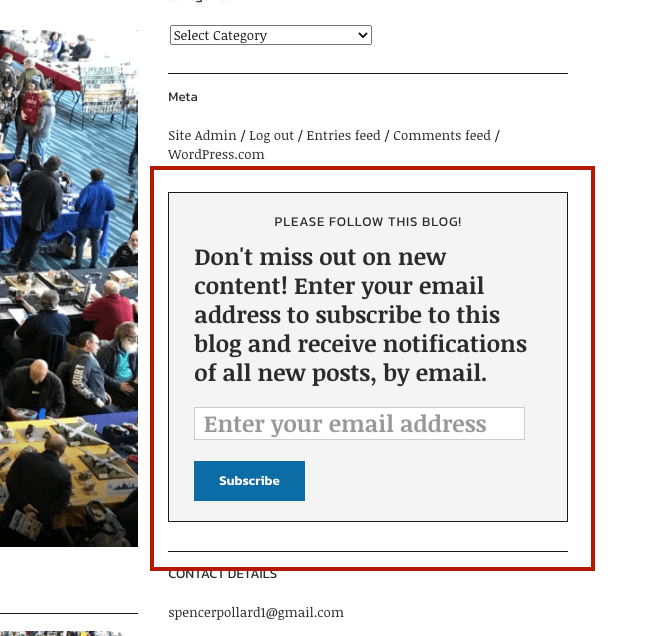
Task: Open the Entries feed link
Action: pos(343,136)
